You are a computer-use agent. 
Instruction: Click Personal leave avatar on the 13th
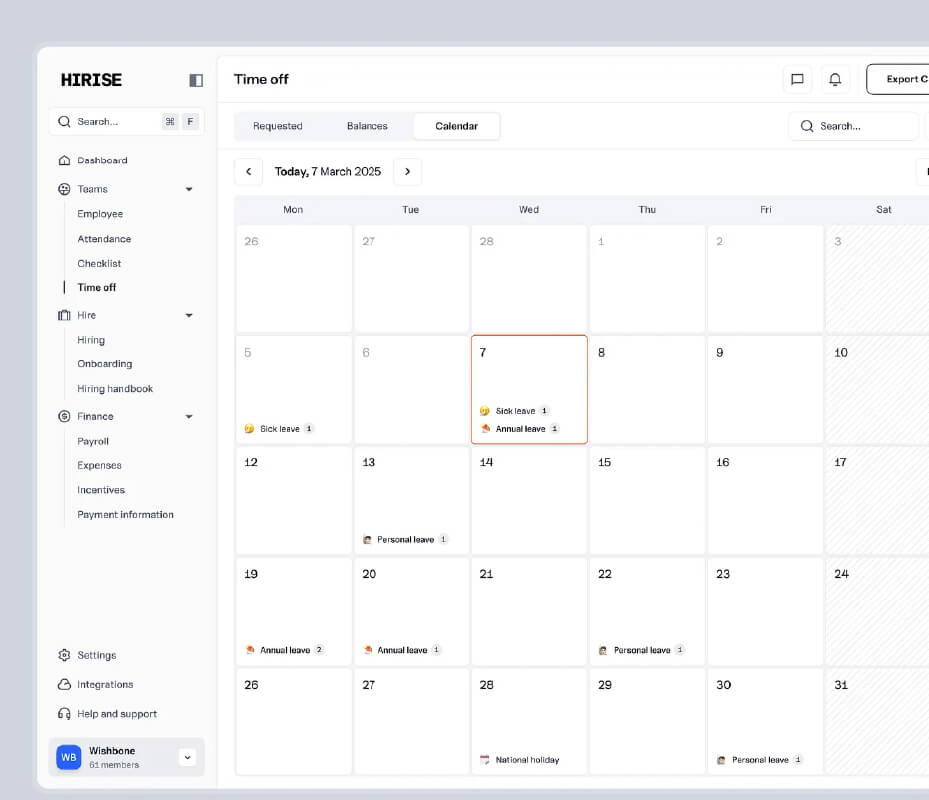(367, 540)
